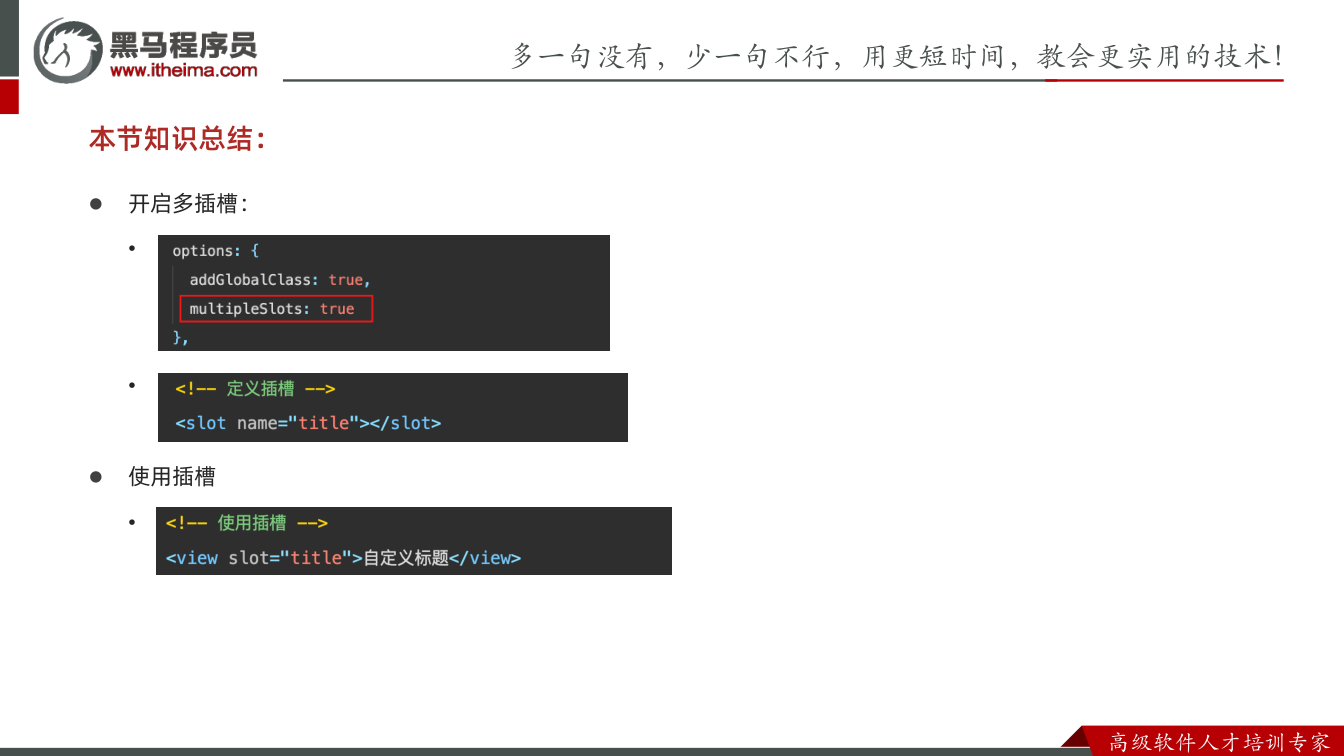Select the heading 本节知识总结
This screenshot has width=1344, height=756.
177,139
